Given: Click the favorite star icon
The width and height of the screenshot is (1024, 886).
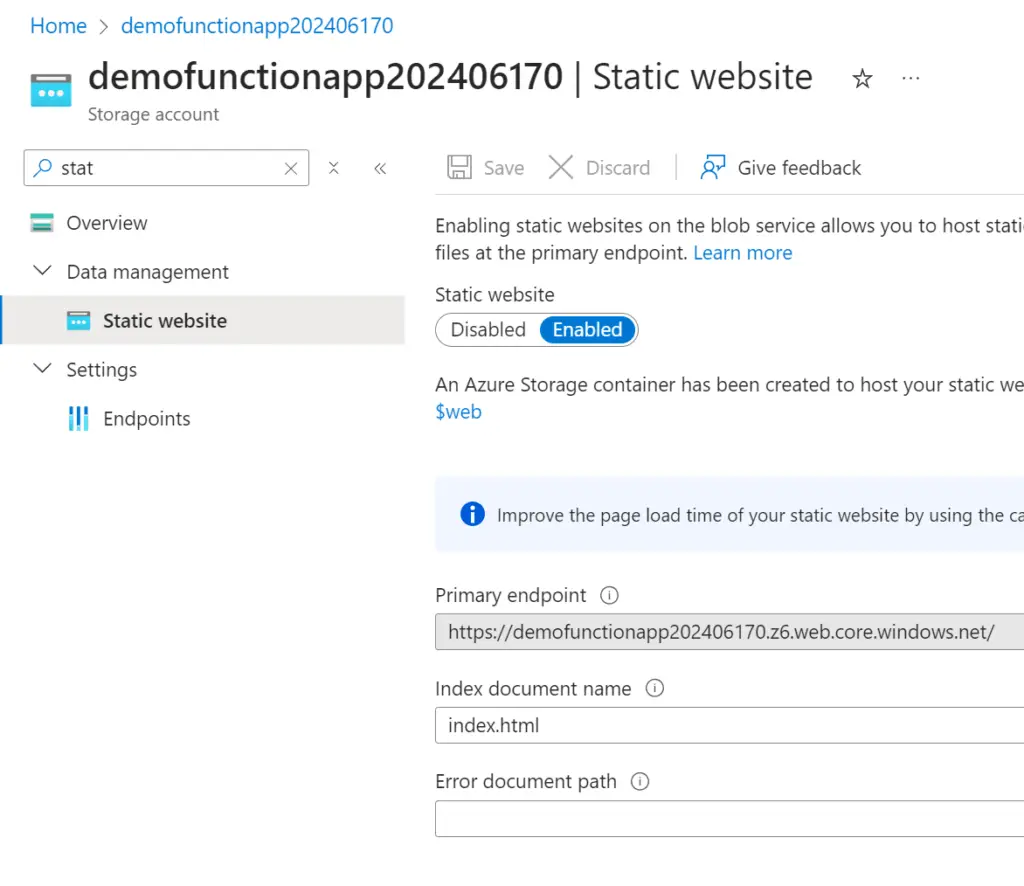Looking at the screenshot, I should (862, 79).
